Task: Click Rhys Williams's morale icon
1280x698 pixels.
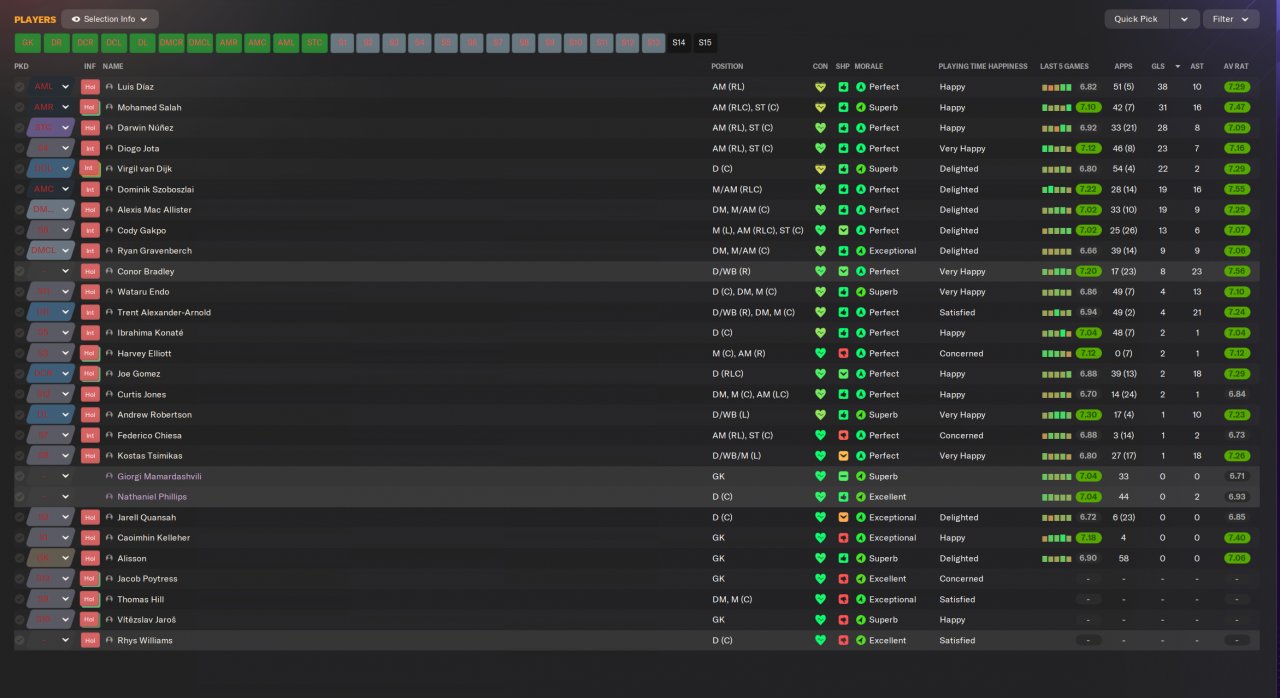Action: coord(861,640)
